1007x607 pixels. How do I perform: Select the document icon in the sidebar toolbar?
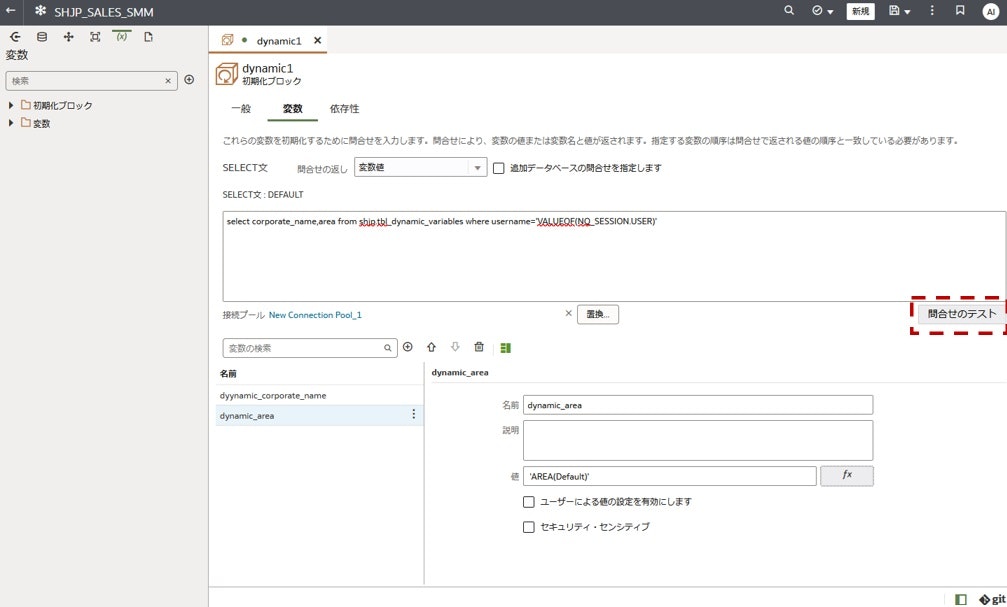click(148, 37)
